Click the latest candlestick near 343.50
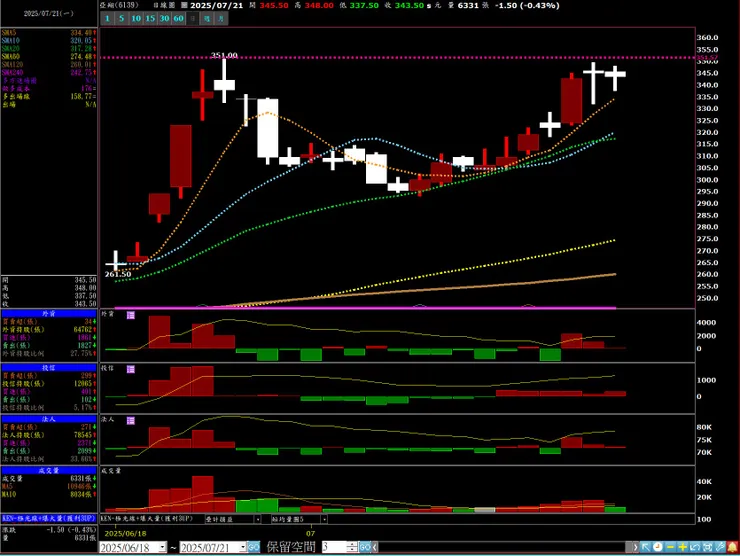The width and height of the screenshot is (740, 556). [615, 74]
